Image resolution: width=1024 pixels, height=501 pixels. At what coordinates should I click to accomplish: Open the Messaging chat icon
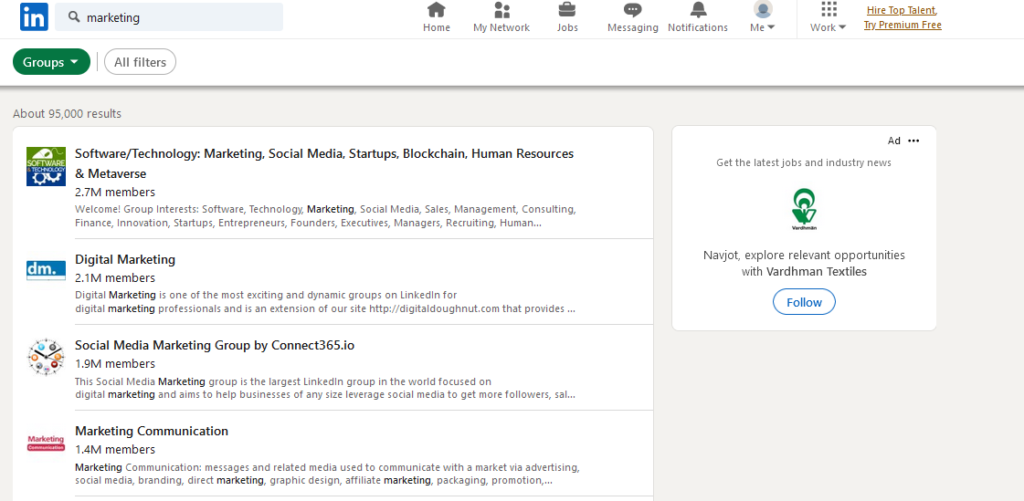click(x=632, y=10)
